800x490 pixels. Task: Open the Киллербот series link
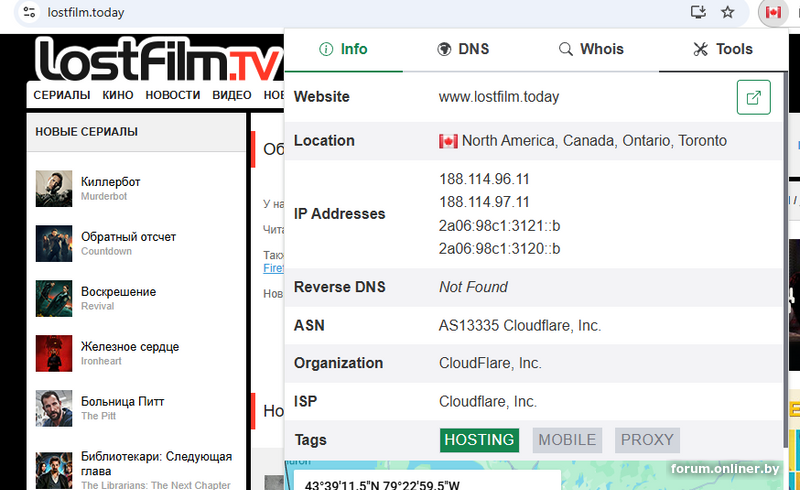pyautogui.click(x=111, y=182)
